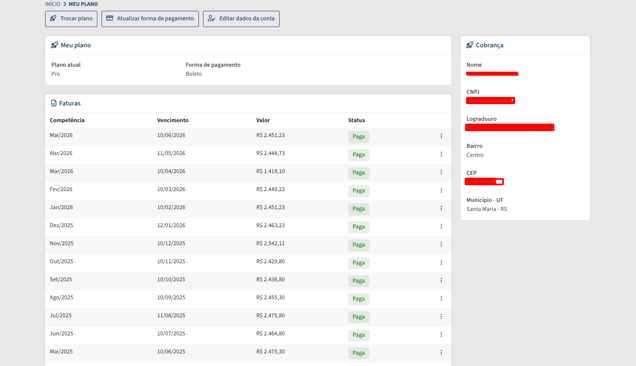Open options menu for Out/2025 invoice
The width and height of the screenshot is (636, 366).
click(441, 263)
